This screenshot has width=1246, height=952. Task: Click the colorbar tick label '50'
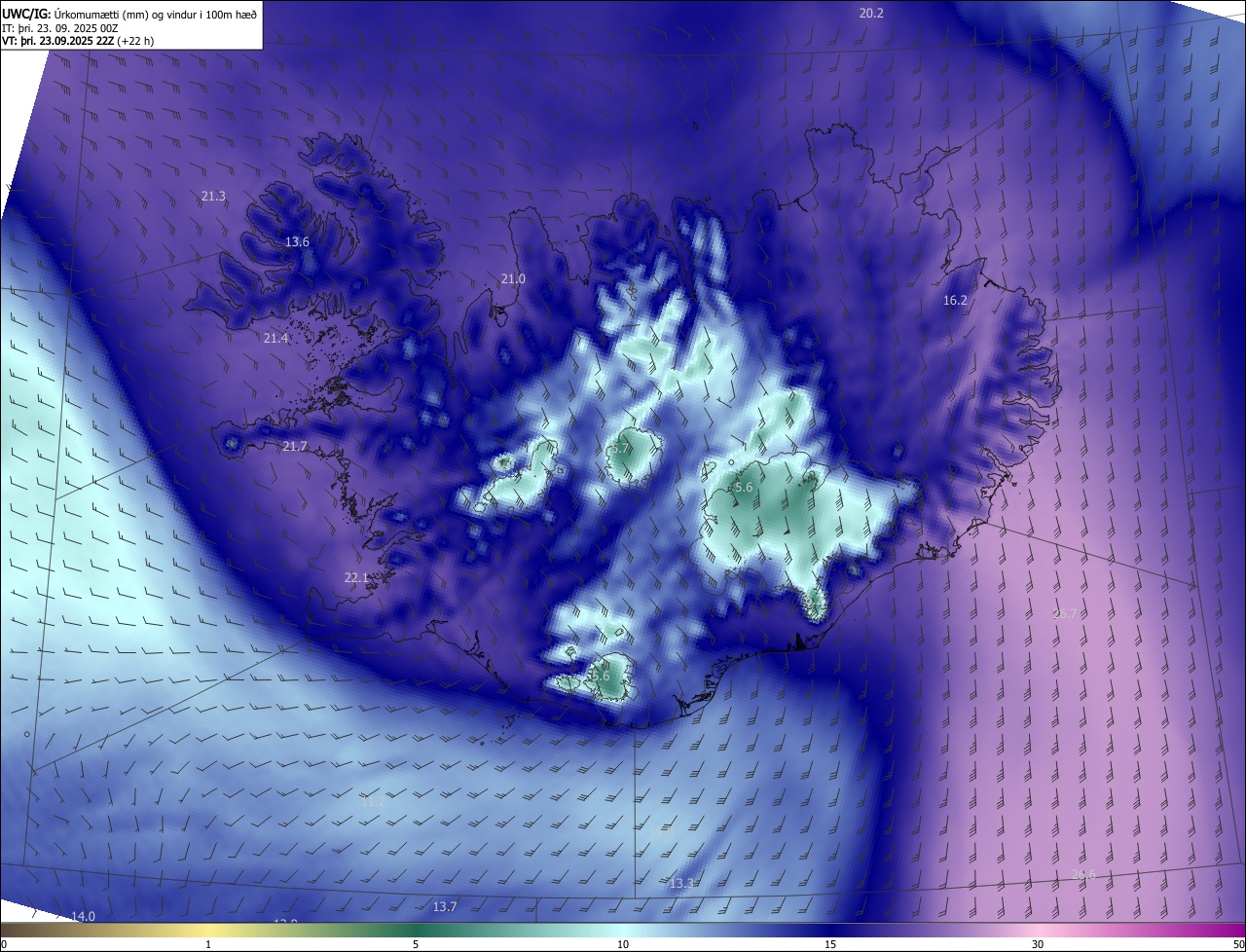tap(1238, 945)
